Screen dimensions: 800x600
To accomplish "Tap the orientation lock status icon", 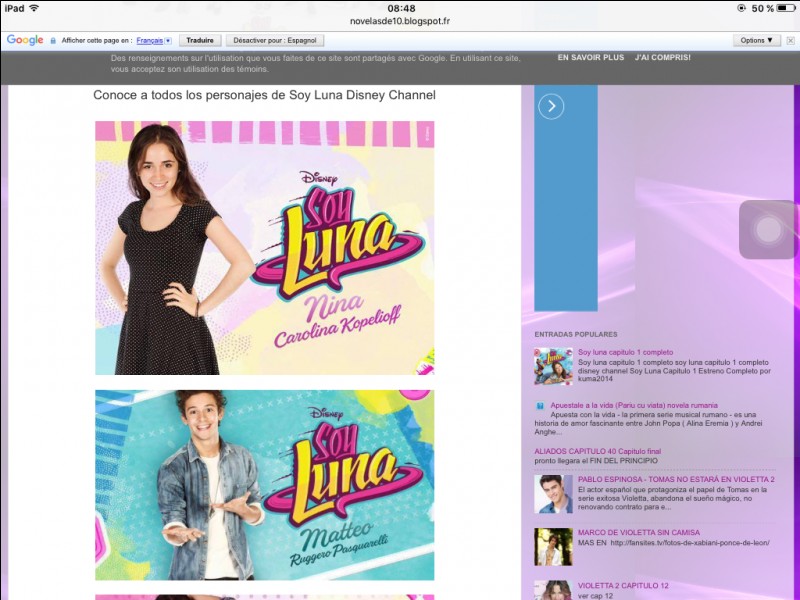I will [x=741, y=8].
